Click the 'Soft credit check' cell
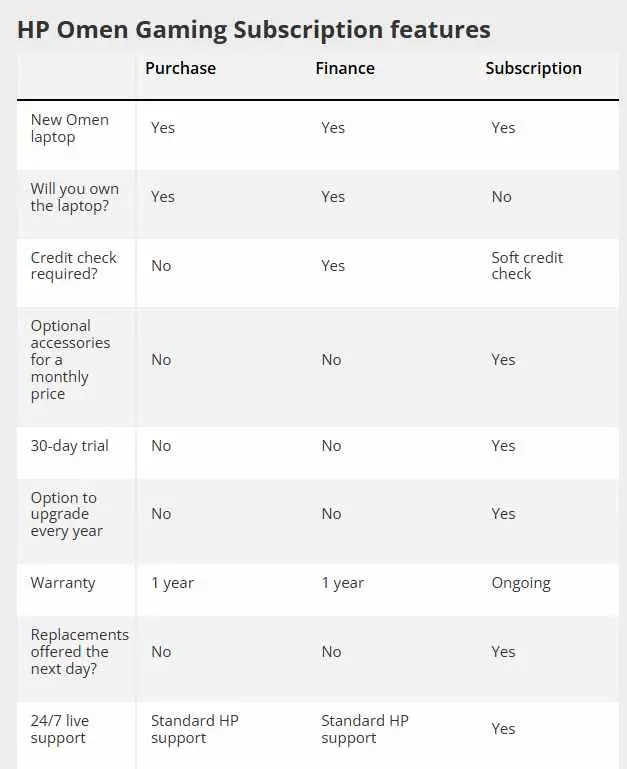Screen dimensions: 627x769 point(527,265)
